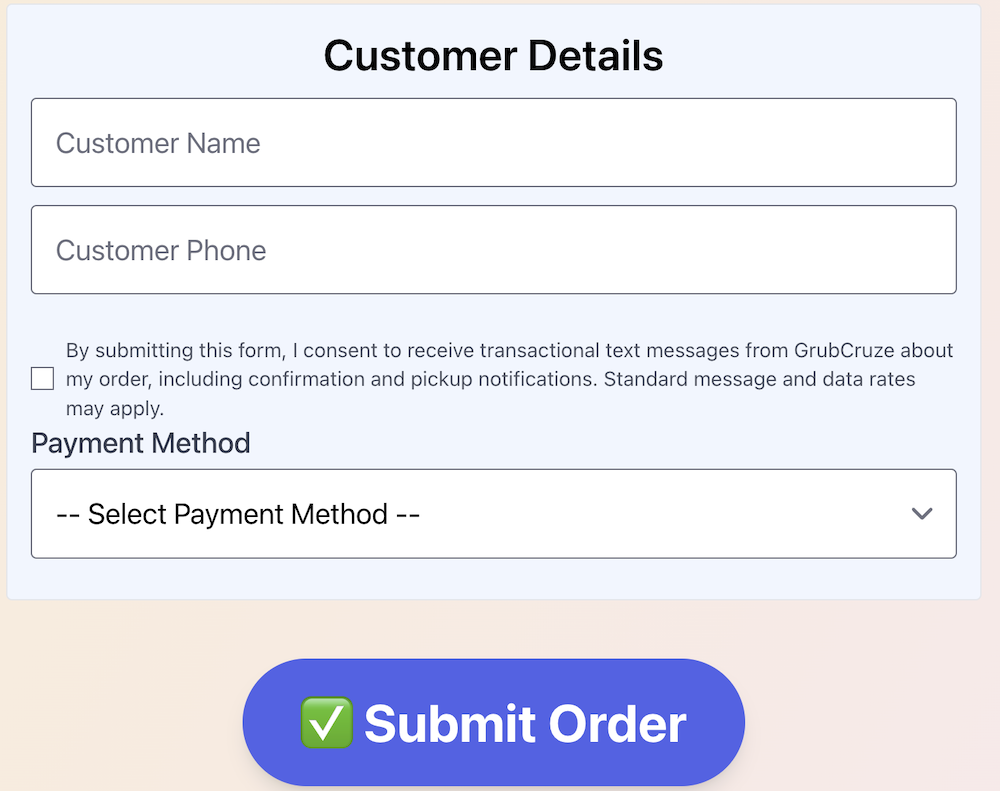
Task: Click the blue Submit Order pill button
Action: pyautogui.click(x=494, y=722)
